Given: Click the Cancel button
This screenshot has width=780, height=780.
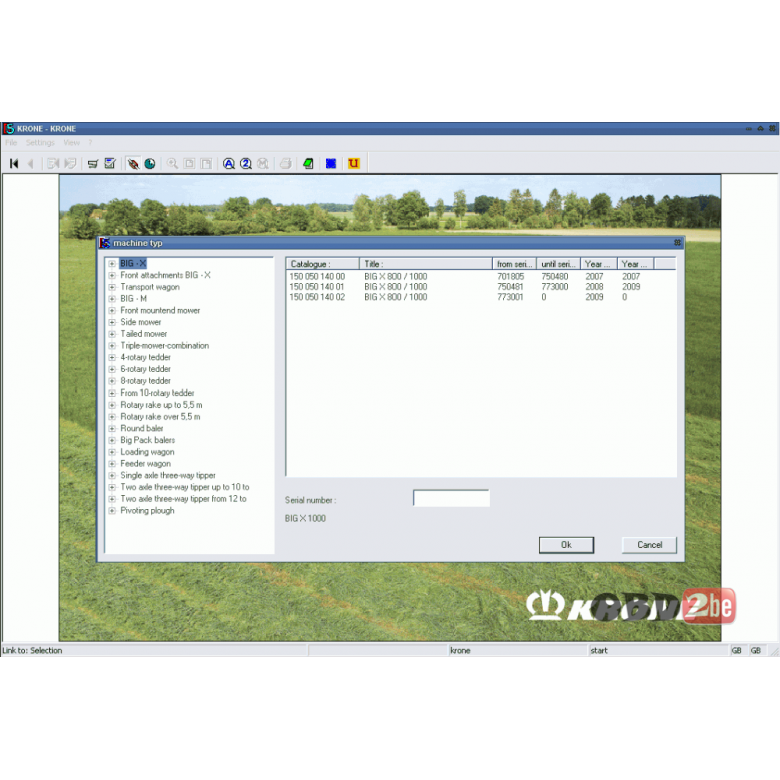Looking at the screenshot, I should click(x=649, y=545).
